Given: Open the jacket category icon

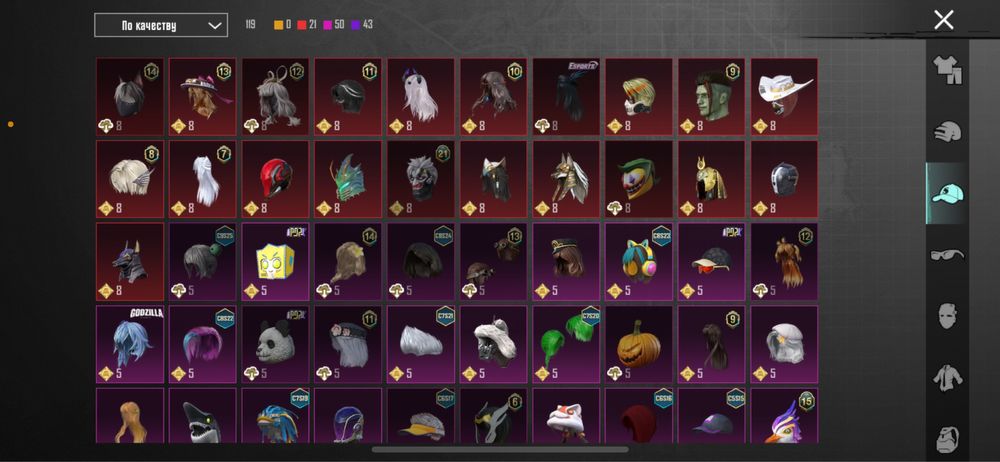Looking at the screenshot, I should [x=948, y=378].
